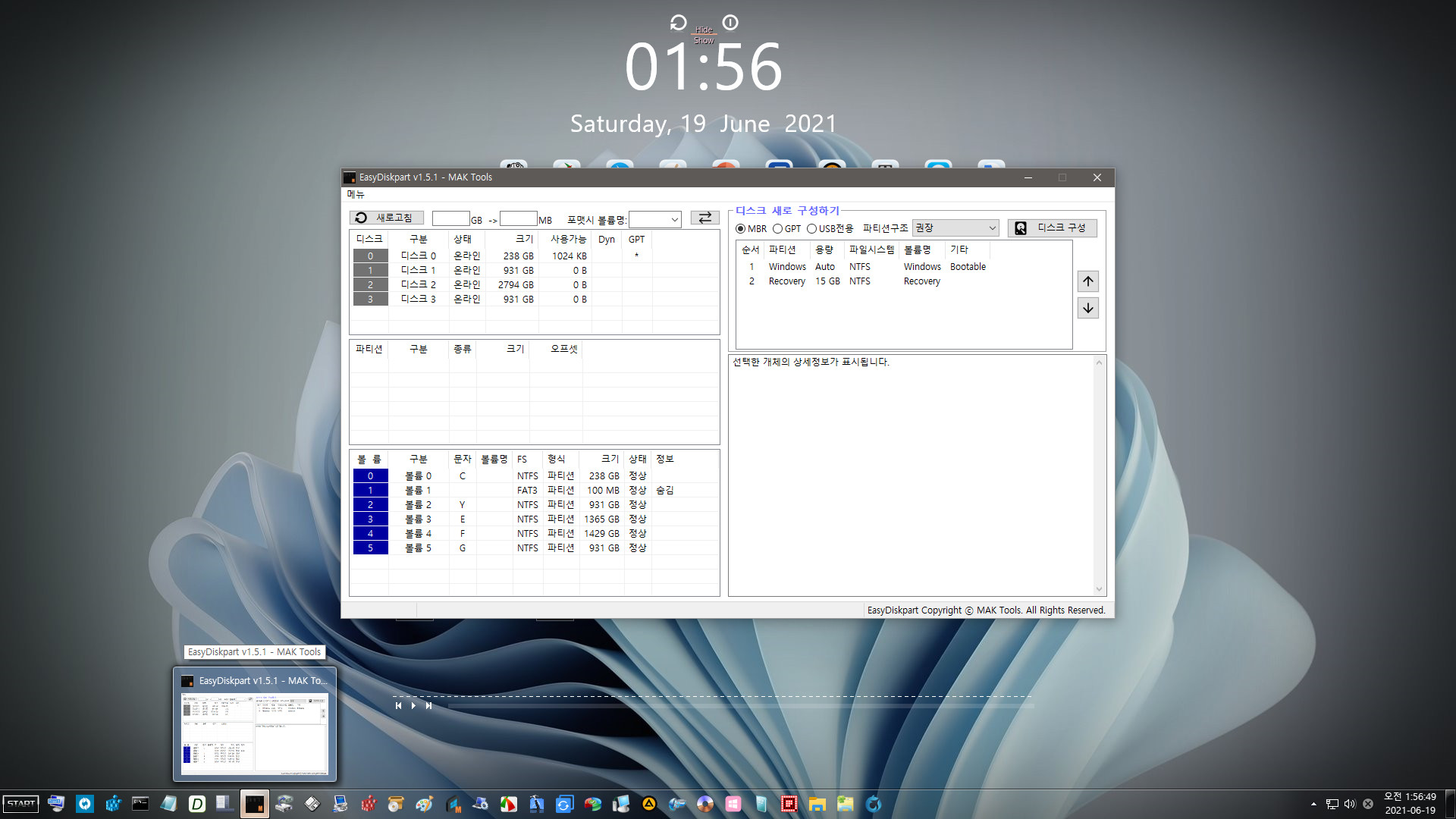
Task: Select 디스크 3 row in disk list
Action: click(534, 299)
